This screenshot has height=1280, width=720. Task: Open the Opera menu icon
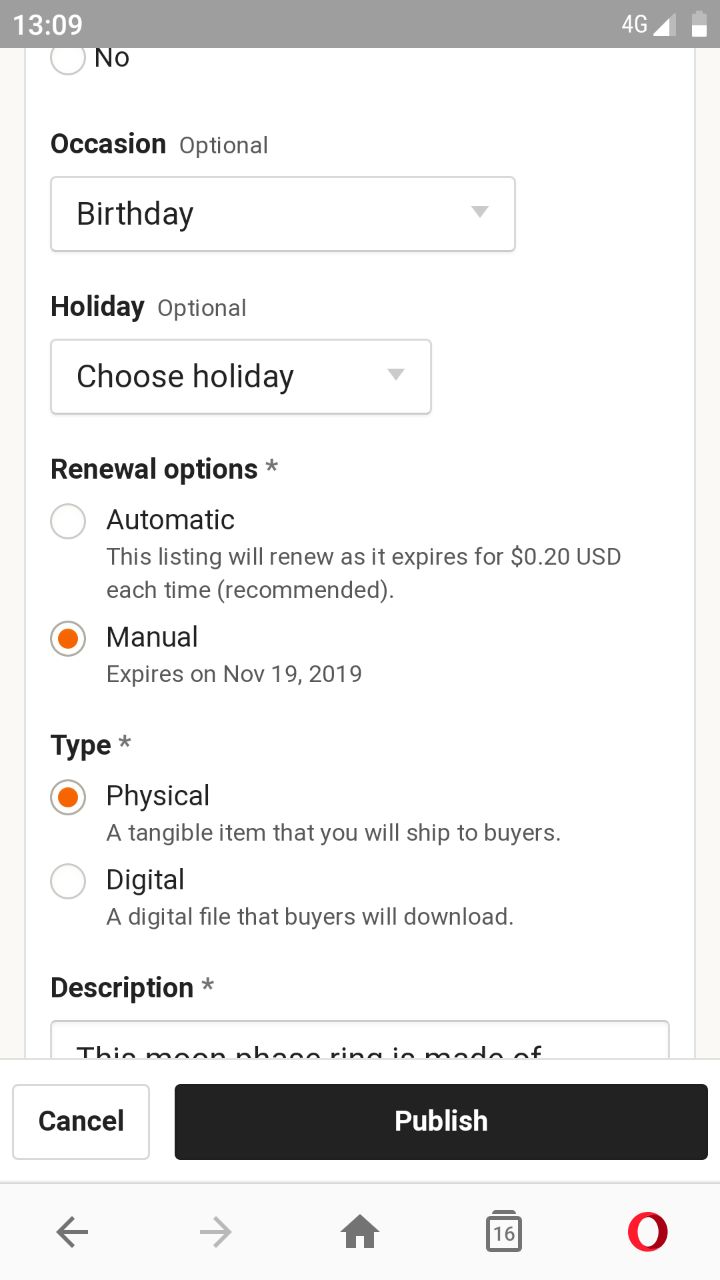[x=647, y=1232]
